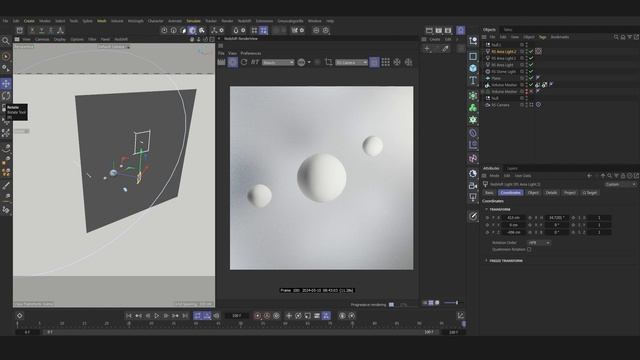Expand the FREEZE TRANSFORM section

(x=487, y=260)
